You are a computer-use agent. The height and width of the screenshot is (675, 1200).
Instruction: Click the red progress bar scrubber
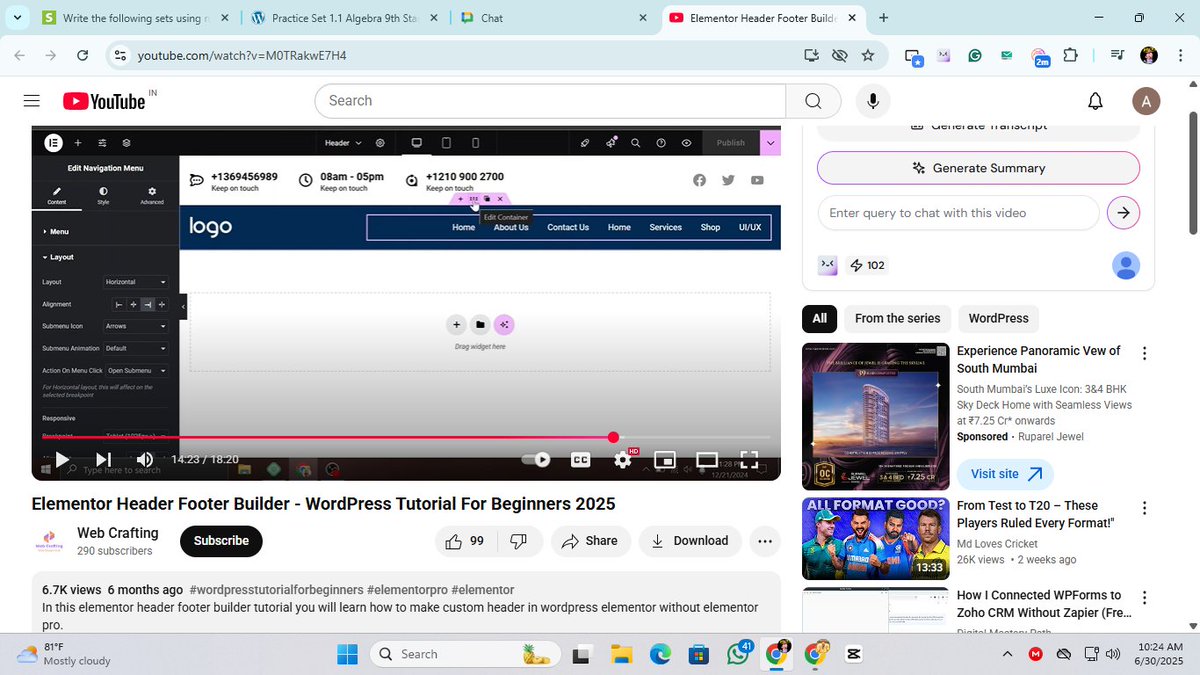tap(613, 437)
